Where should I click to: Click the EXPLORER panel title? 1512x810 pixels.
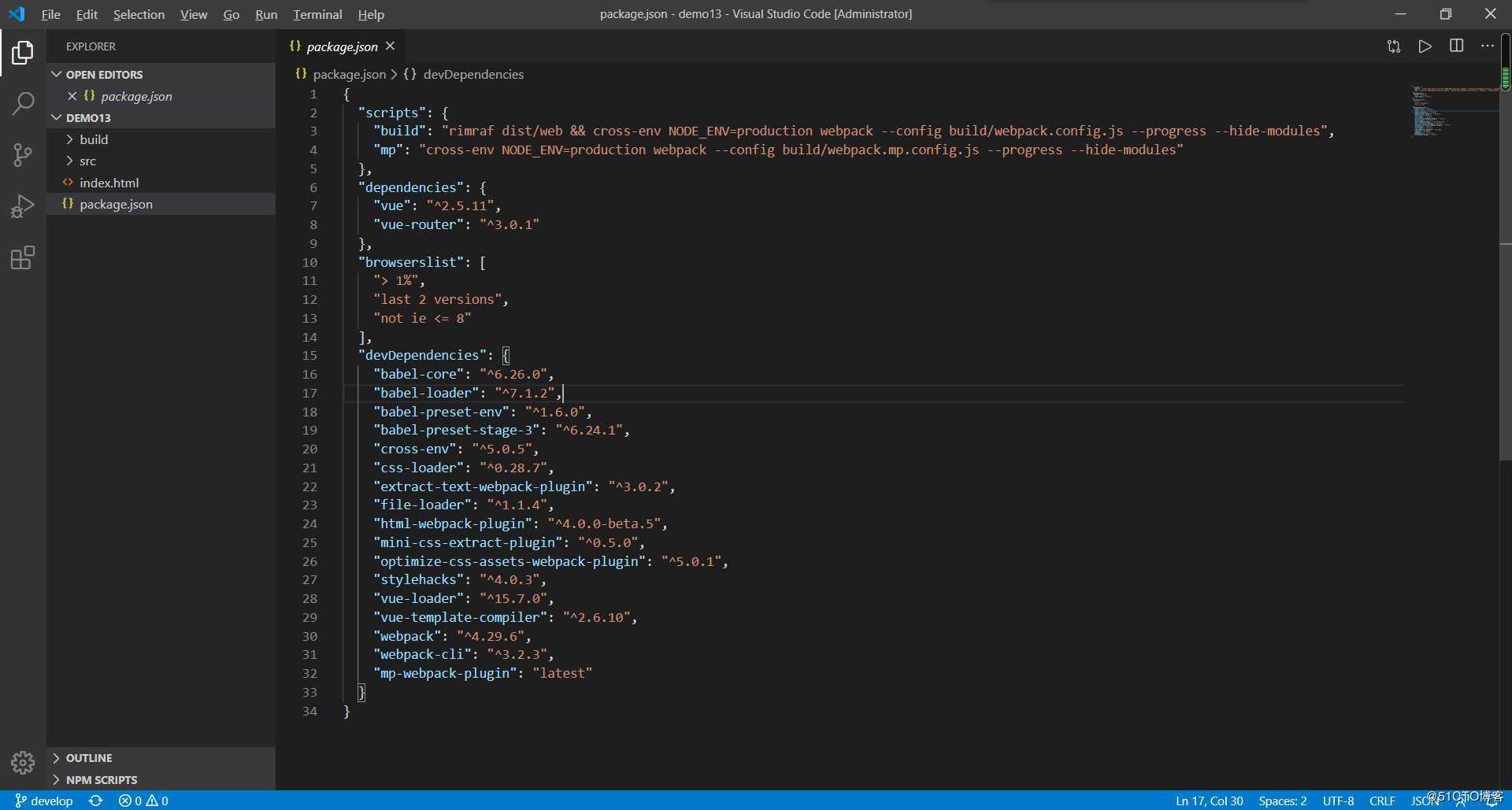pyautogui.click(x=91, y=46)
